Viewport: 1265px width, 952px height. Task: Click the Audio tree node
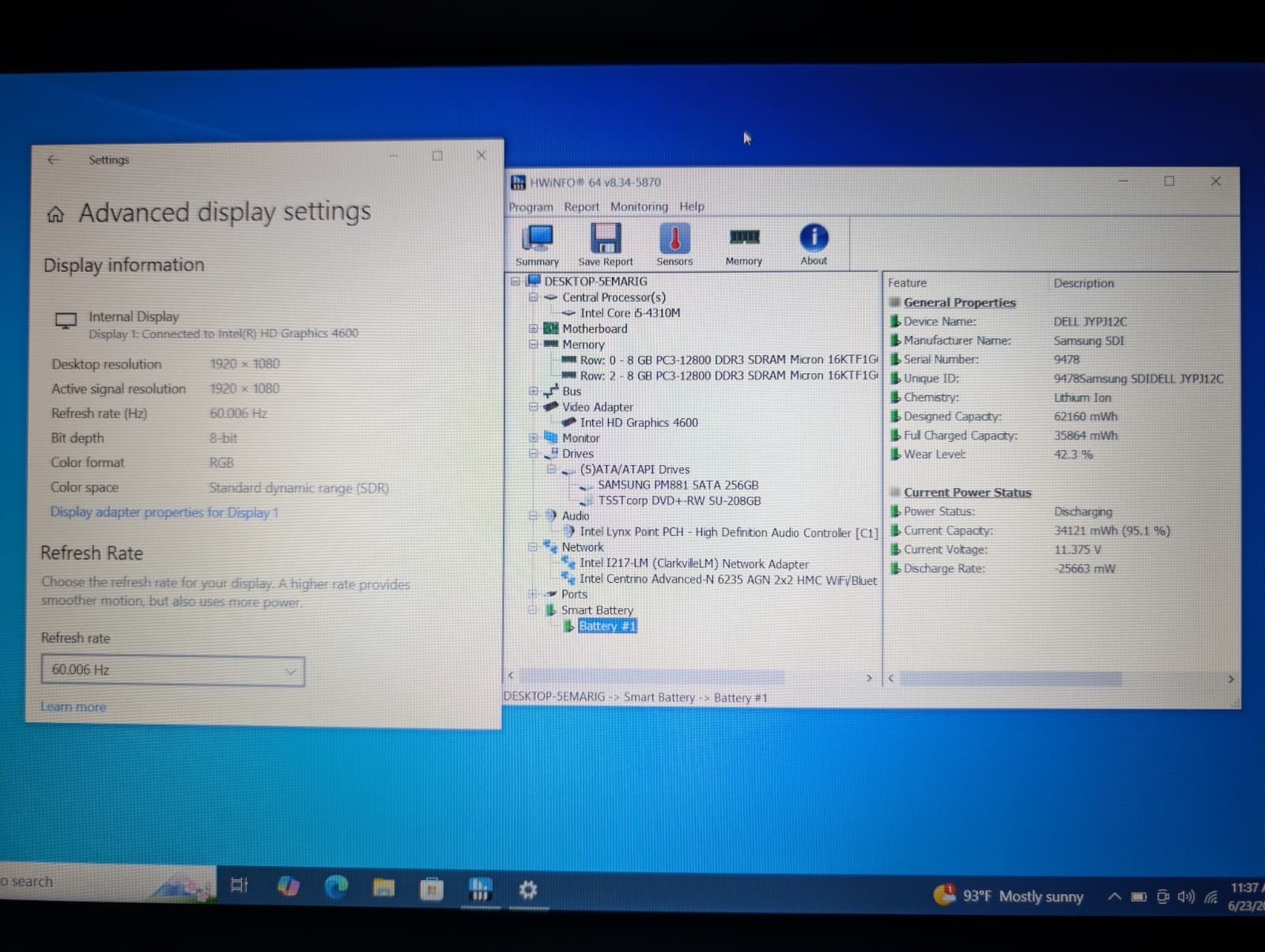click(x=576, y=516)
